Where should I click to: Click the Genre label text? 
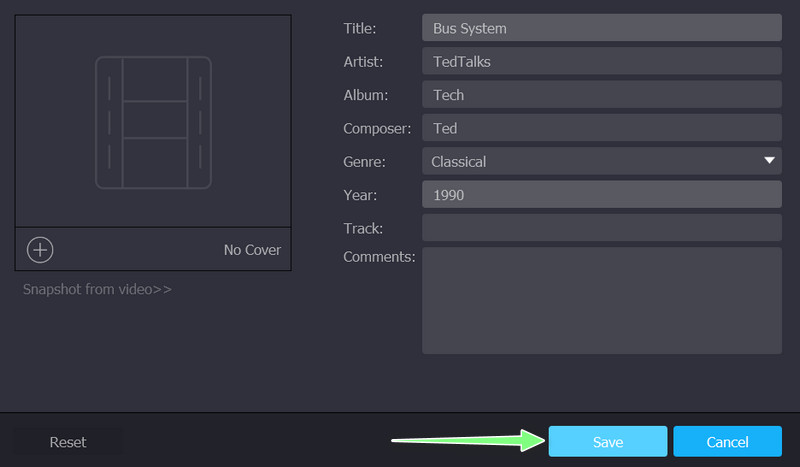364,162
